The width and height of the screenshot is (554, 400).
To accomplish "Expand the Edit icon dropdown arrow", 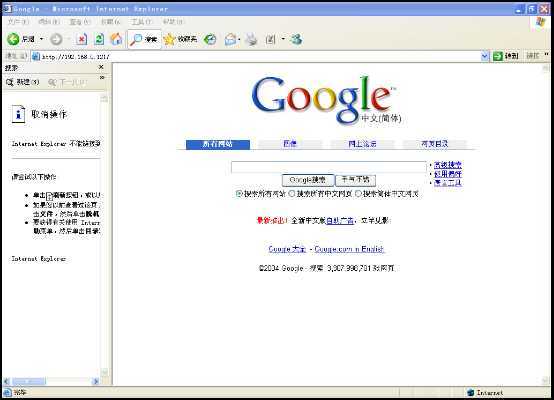I will click(283, 39).
